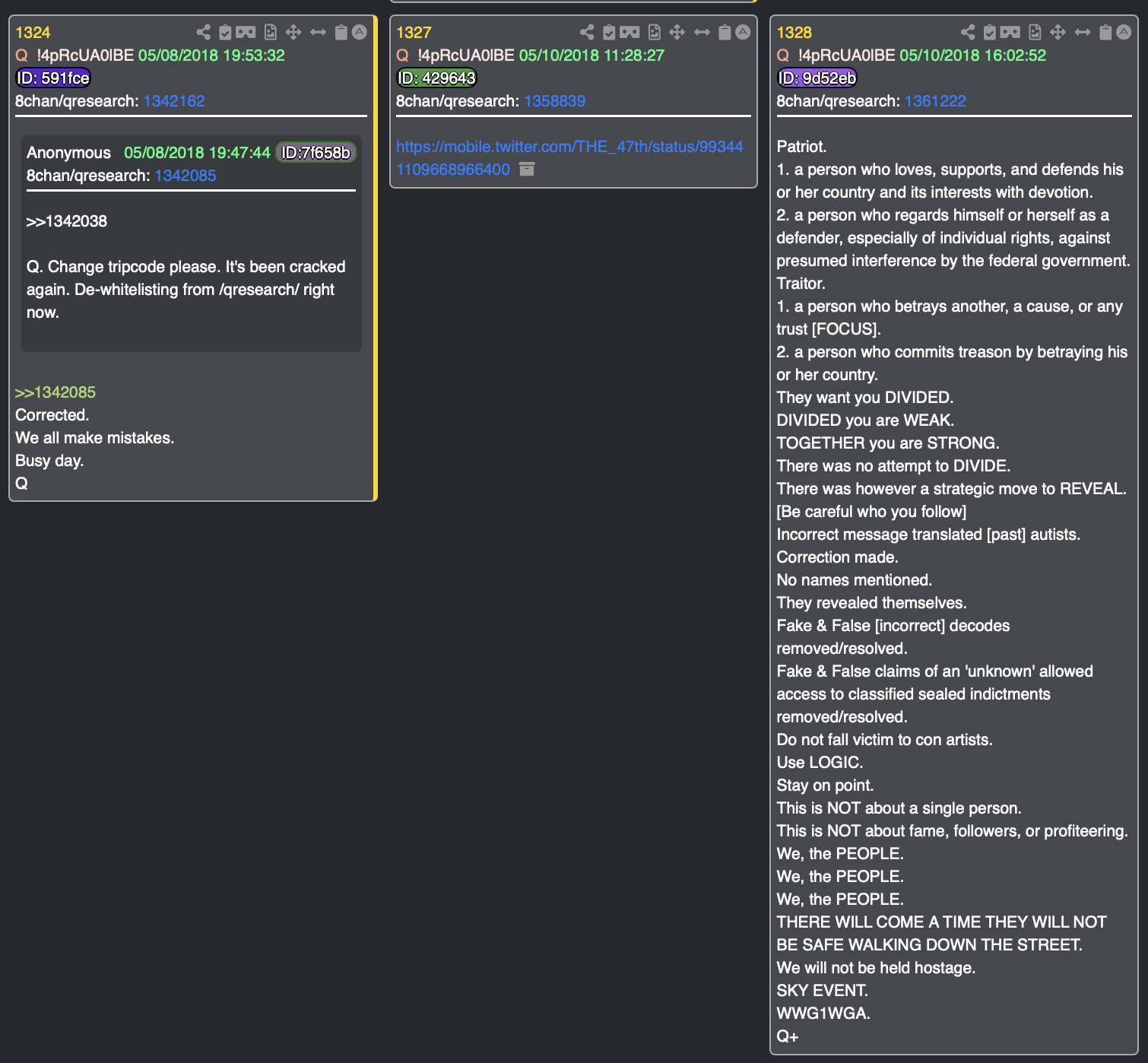Click the ID: 591fce badge
1148x1063 pixels.
tap(53, 78)
